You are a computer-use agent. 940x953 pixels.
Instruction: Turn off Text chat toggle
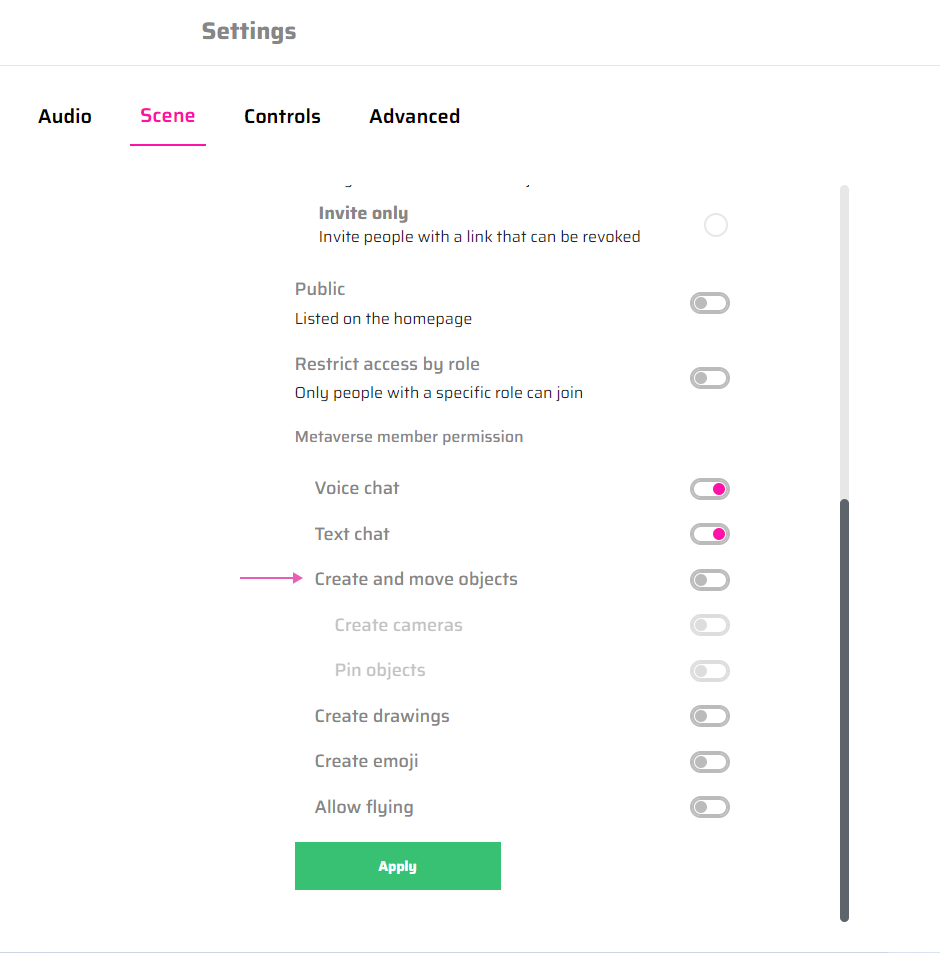[710, 535]
